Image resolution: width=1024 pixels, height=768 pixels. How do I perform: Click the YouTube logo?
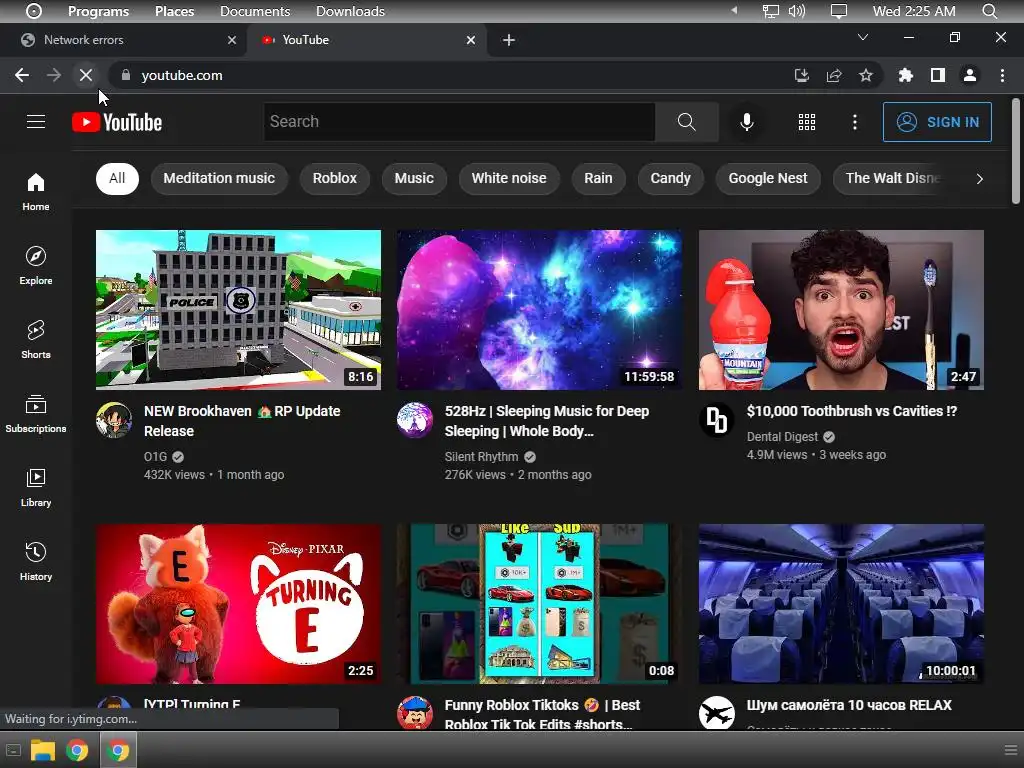pyautogui.click(x=117, y=122)
